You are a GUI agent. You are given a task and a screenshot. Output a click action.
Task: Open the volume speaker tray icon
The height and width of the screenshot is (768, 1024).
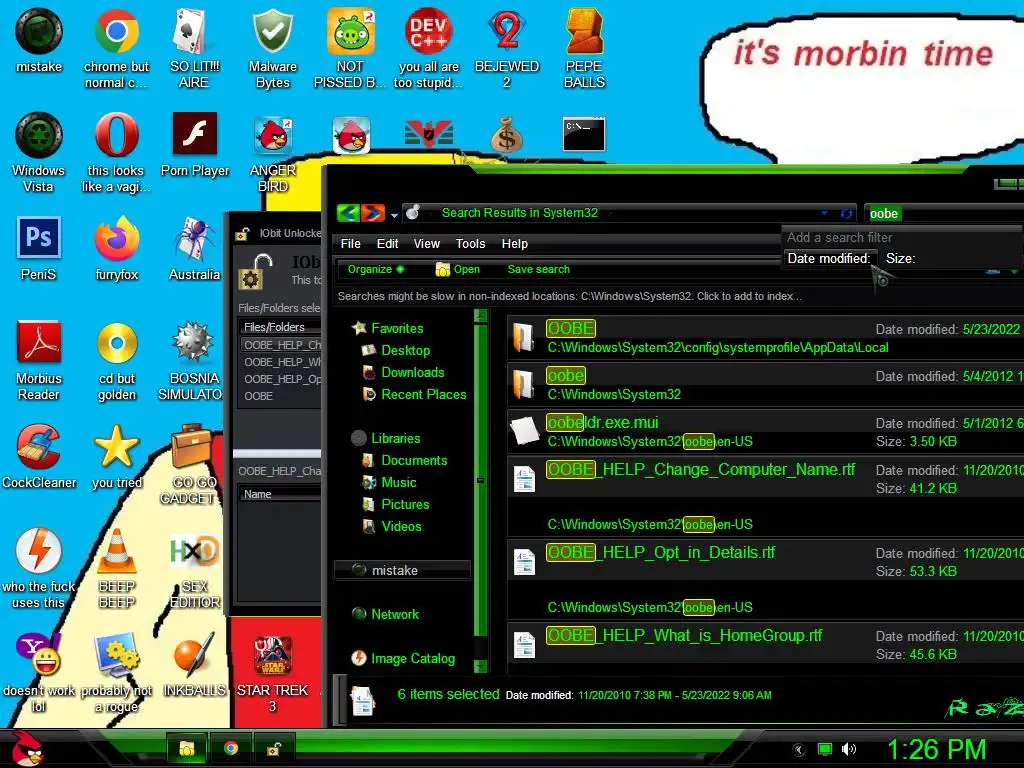click(x=848, y=749)
